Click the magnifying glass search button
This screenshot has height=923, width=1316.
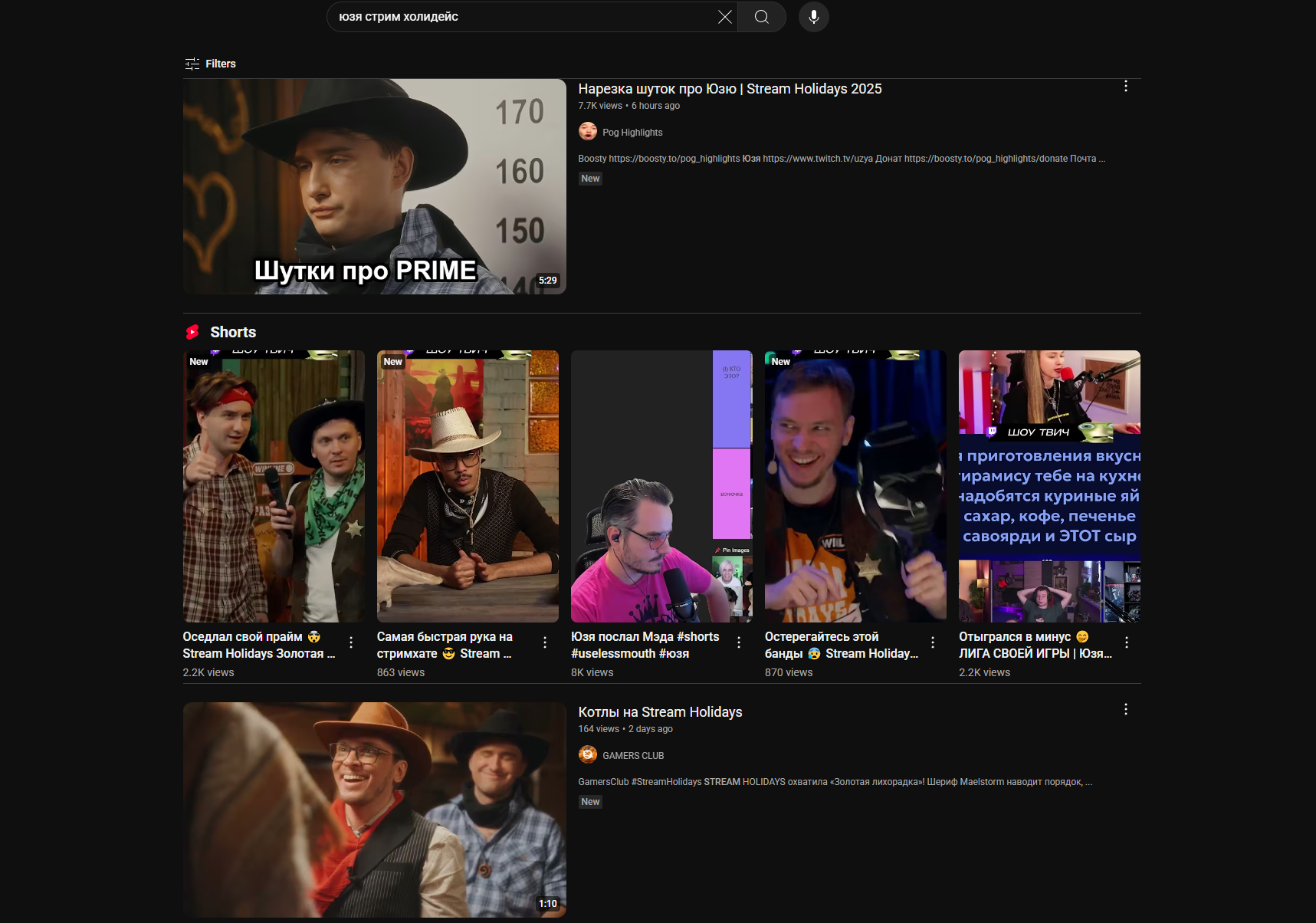(x=761, y=17)
